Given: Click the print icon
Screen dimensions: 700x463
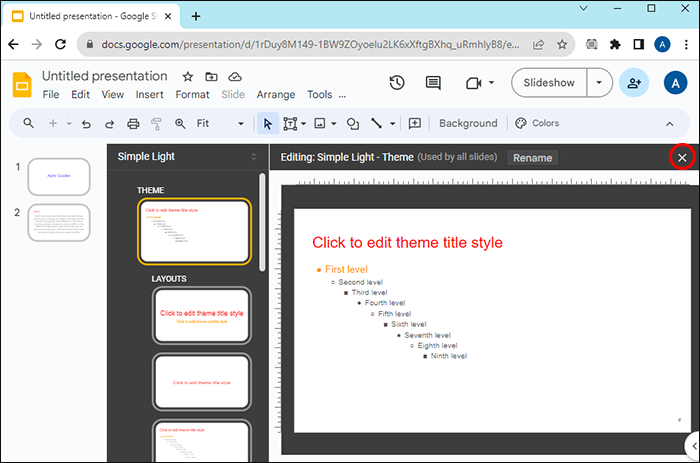Looking at the screenshot, I should pos(133,124).
